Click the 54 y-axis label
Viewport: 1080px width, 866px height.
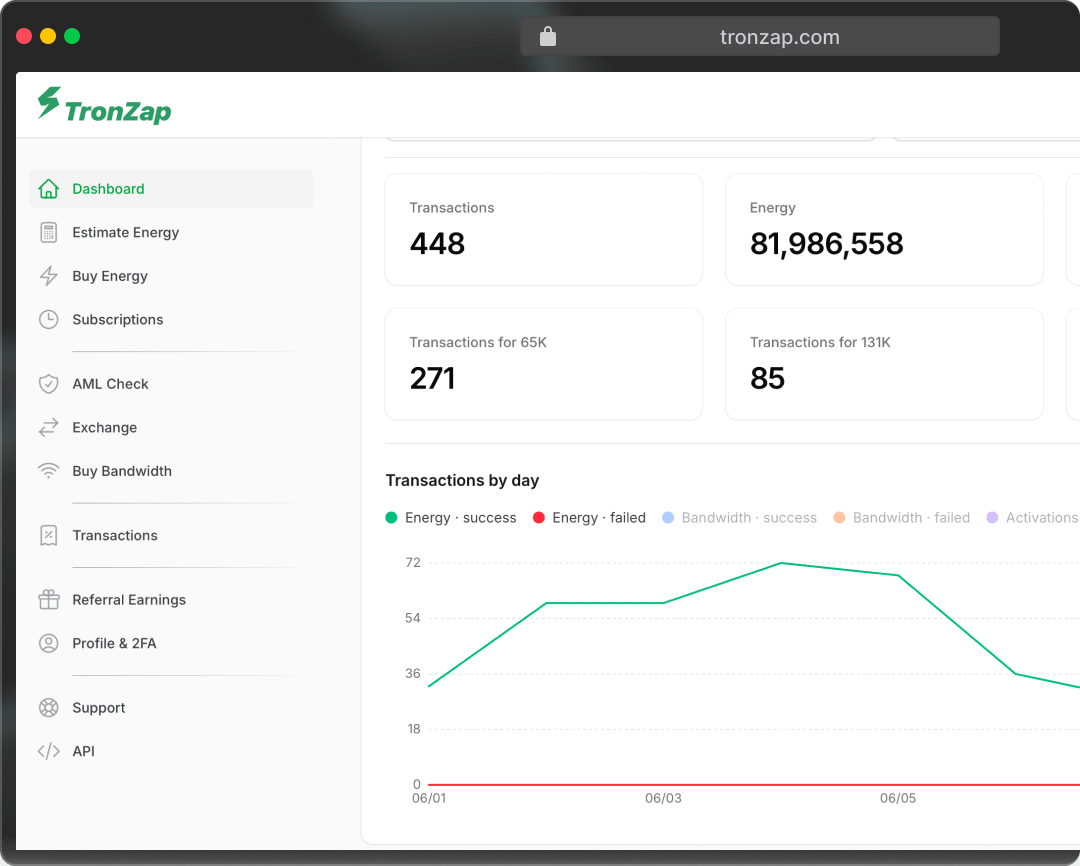[x=413, y=618]
